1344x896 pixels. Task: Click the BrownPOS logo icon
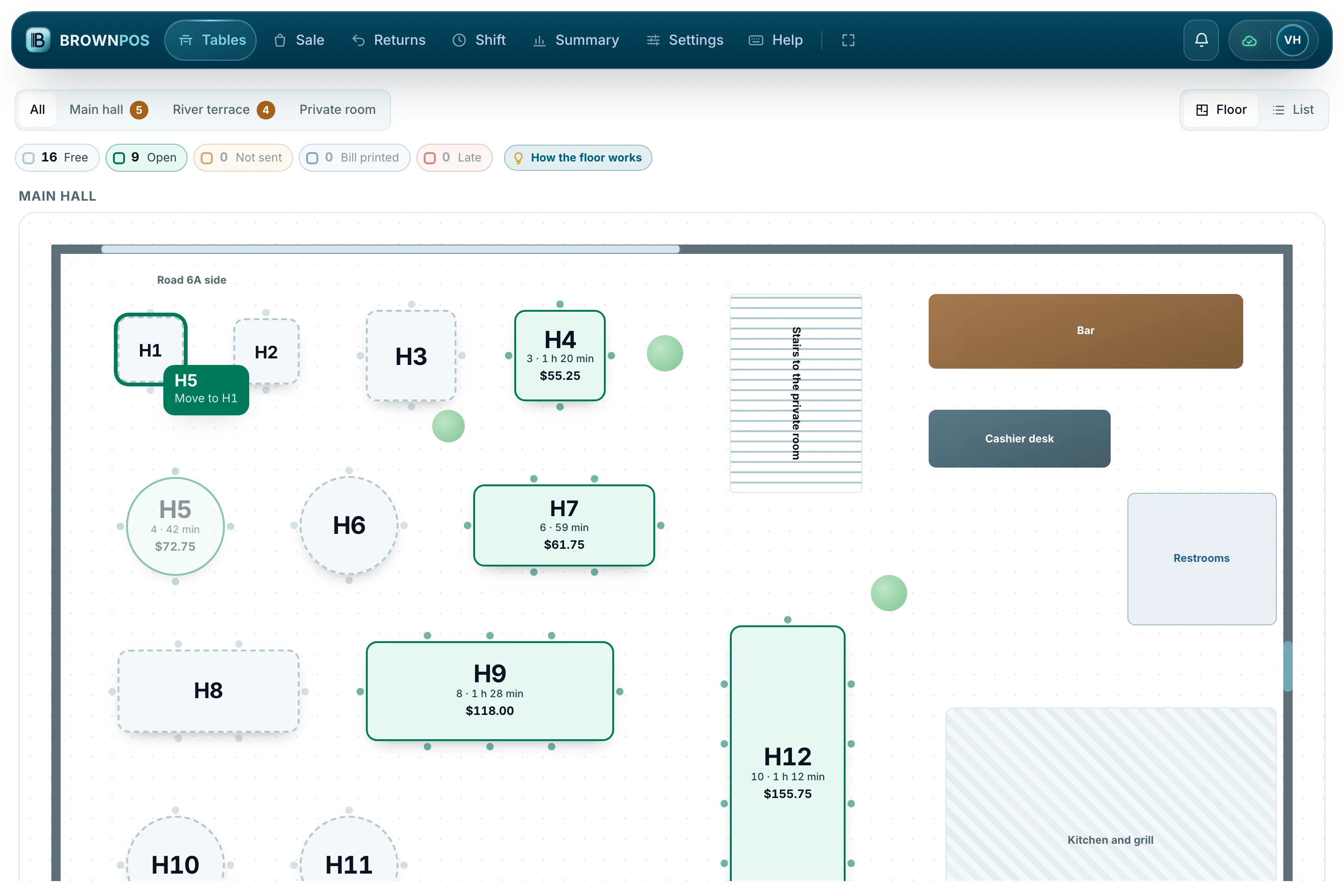tap(38, 40)
